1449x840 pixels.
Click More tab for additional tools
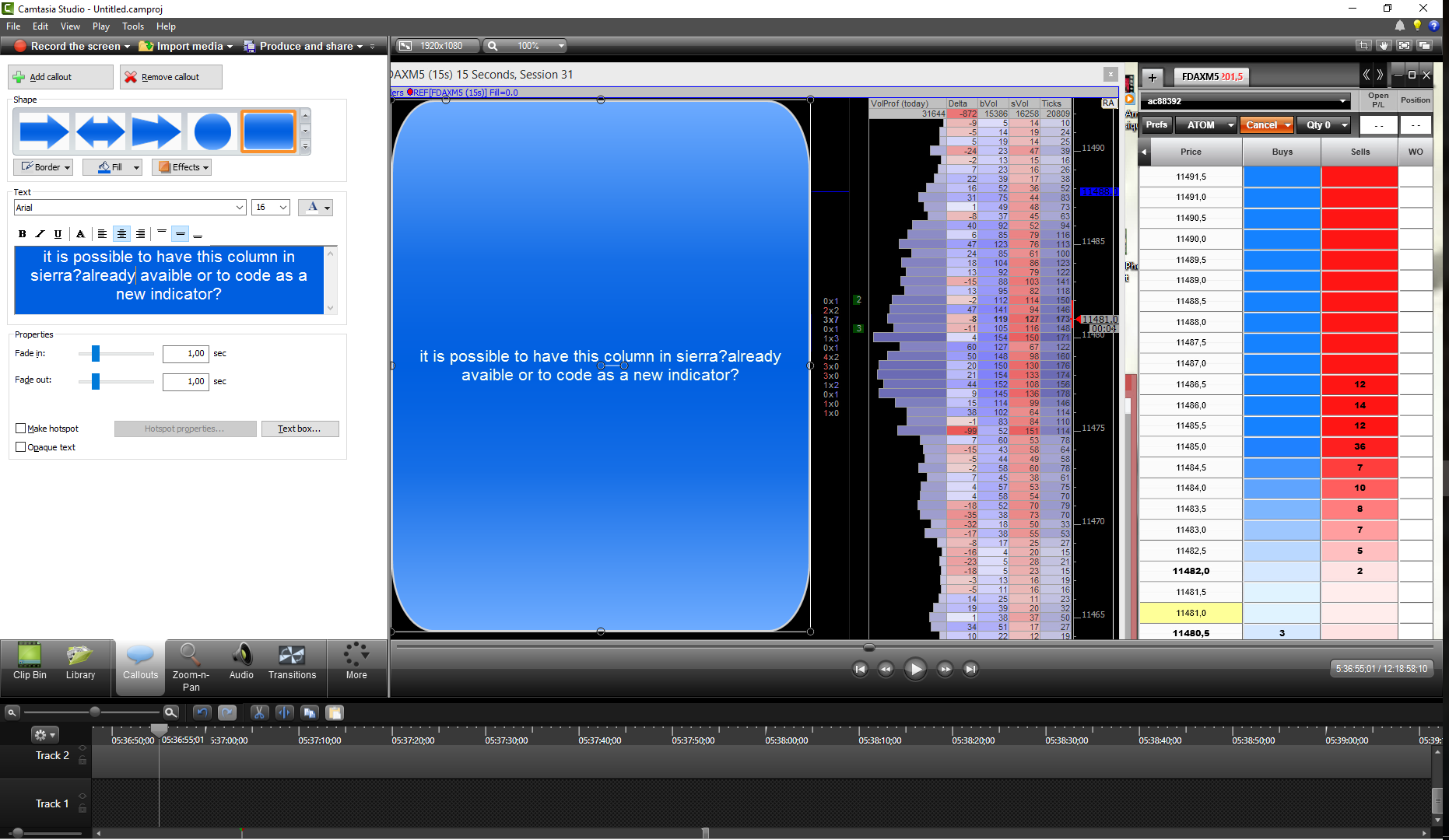(x=356, y=662)
